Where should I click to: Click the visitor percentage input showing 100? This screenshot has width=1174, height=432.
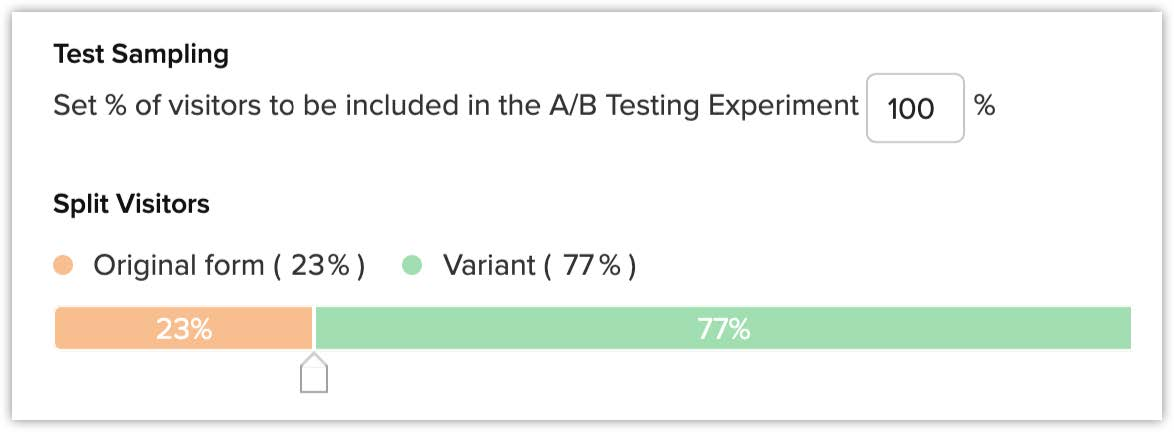914,108
